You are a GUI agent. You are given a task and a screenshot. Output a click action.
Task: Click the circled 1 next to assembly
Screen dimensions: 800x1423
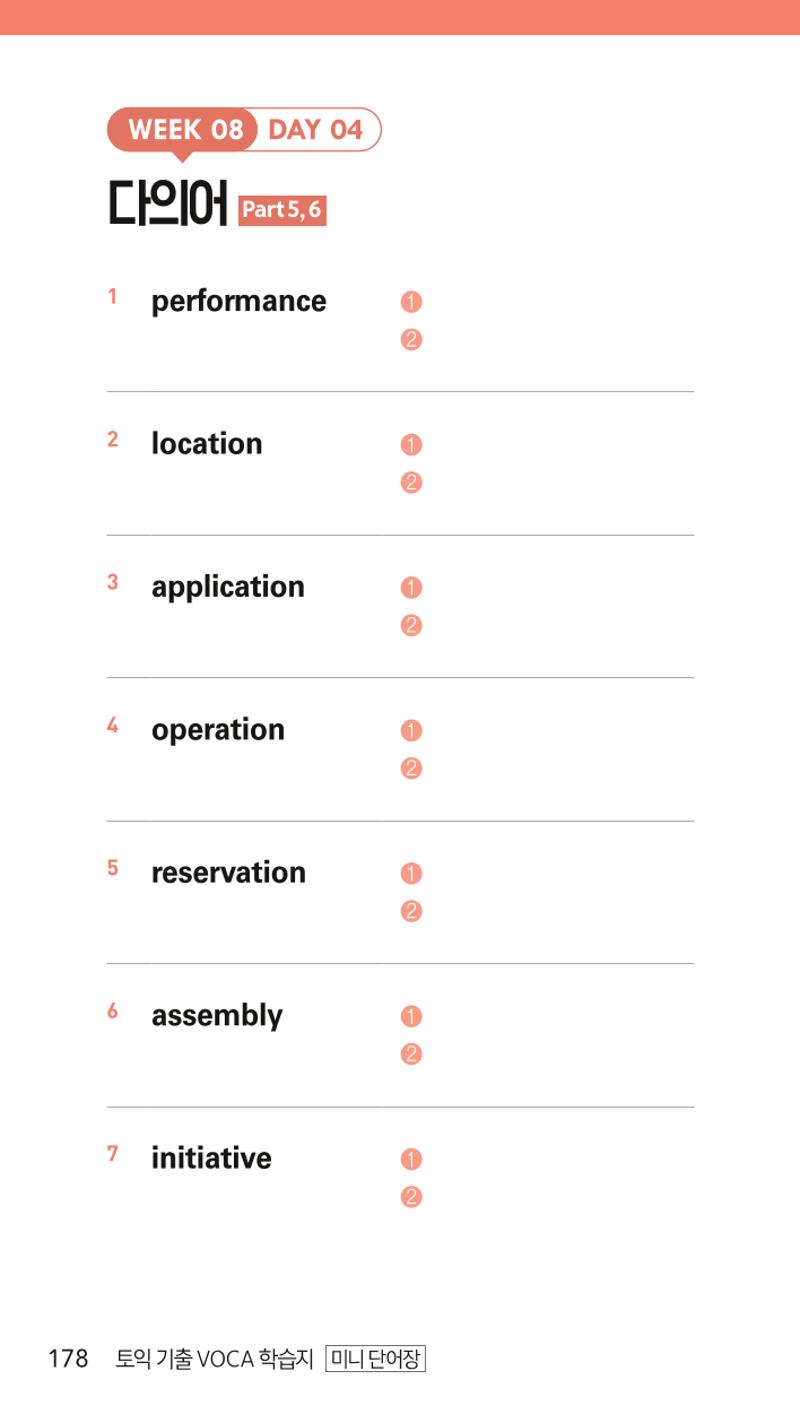pyautogui.click(x=411, y=1017)
